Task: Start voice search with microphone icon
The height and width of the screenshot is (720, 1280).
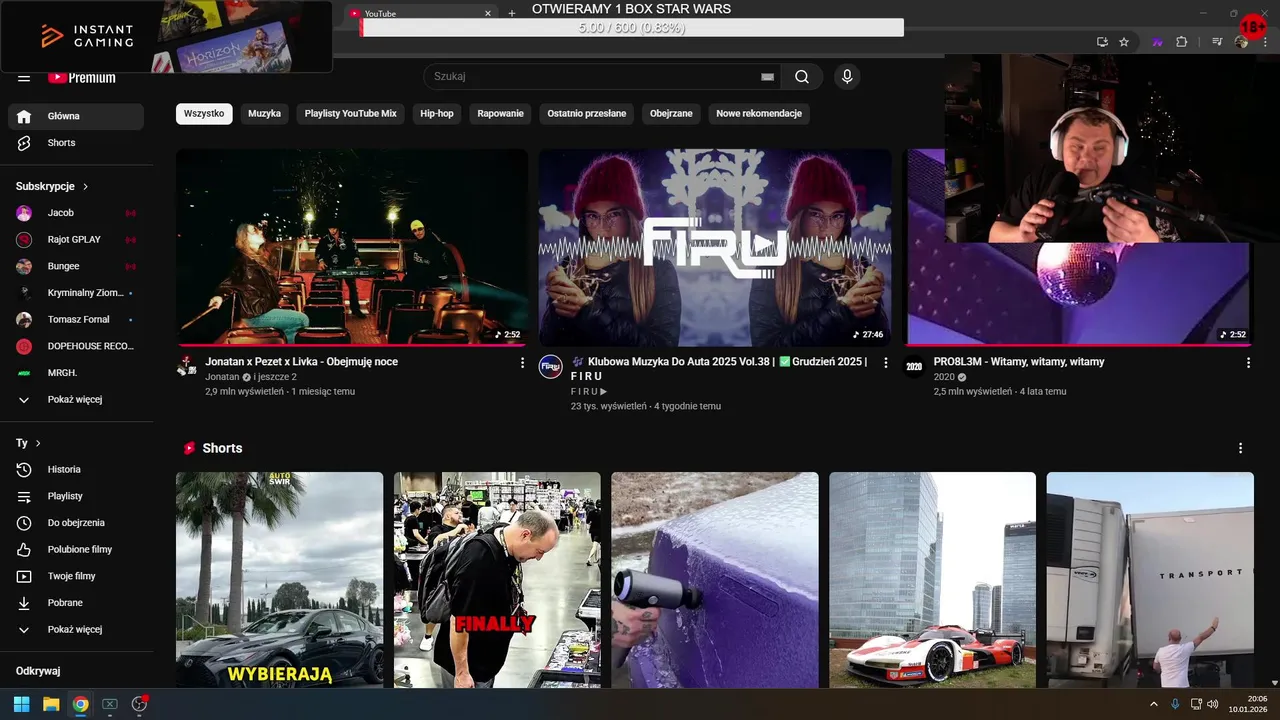Action: tap(847, 77)
